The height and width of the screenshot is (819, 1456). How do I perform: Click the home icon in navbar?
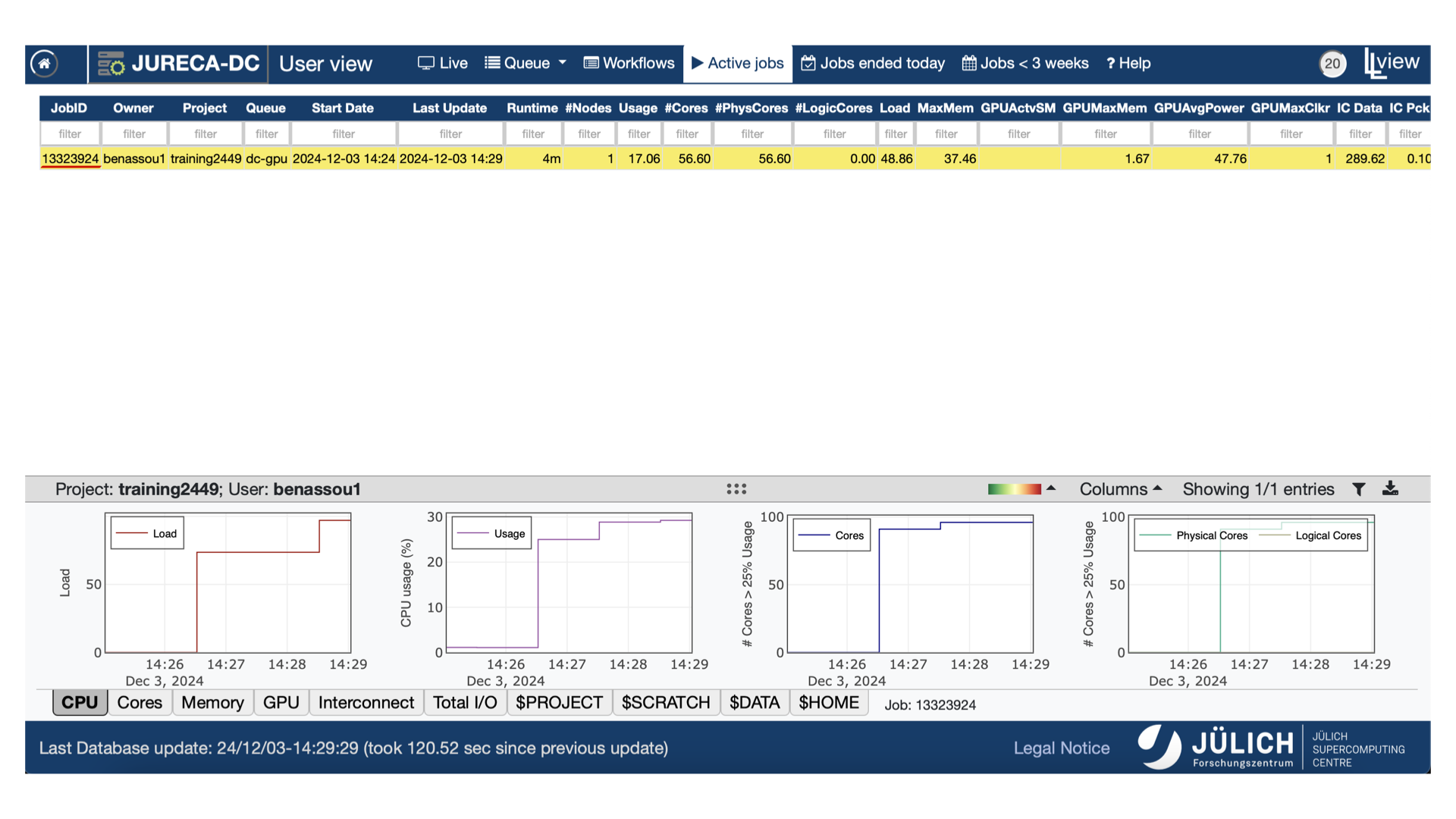point(44,64)
